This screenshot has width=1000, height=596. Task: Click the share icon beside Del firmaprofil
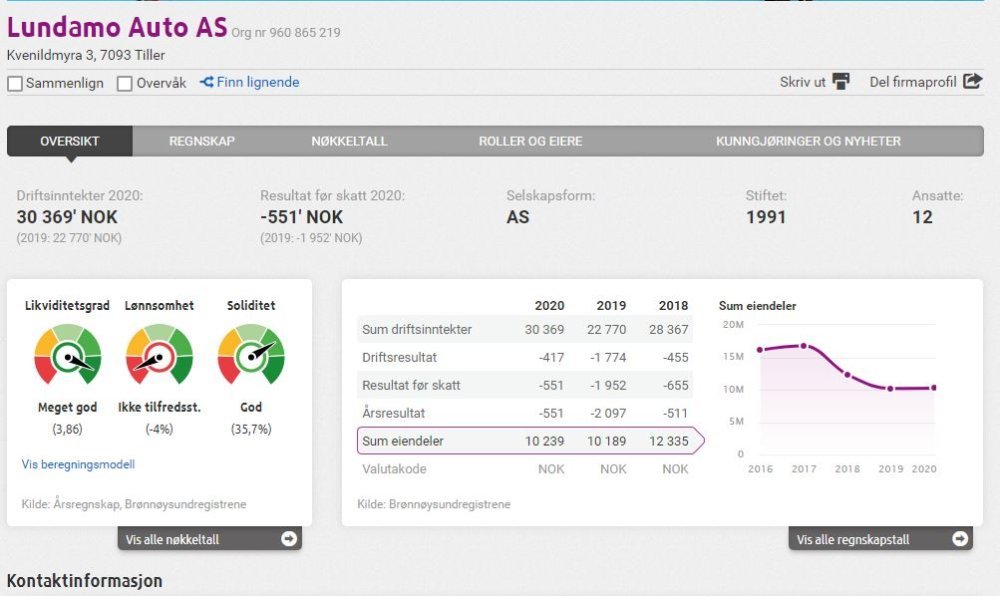pyautogui.click(x=972, y=81)
